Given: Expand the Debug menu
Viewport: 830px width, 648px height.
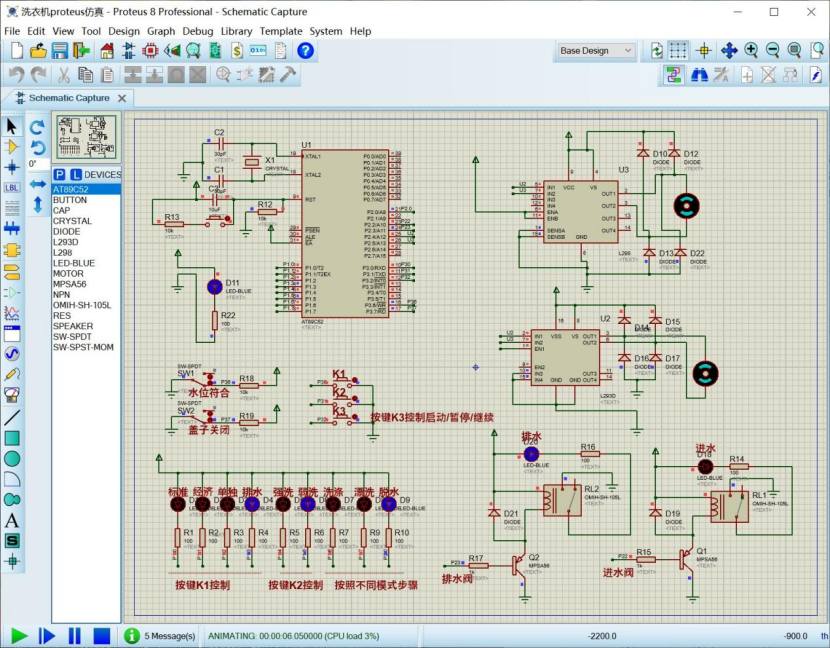Looking at the screenshot, I should (x=197, y=31).
